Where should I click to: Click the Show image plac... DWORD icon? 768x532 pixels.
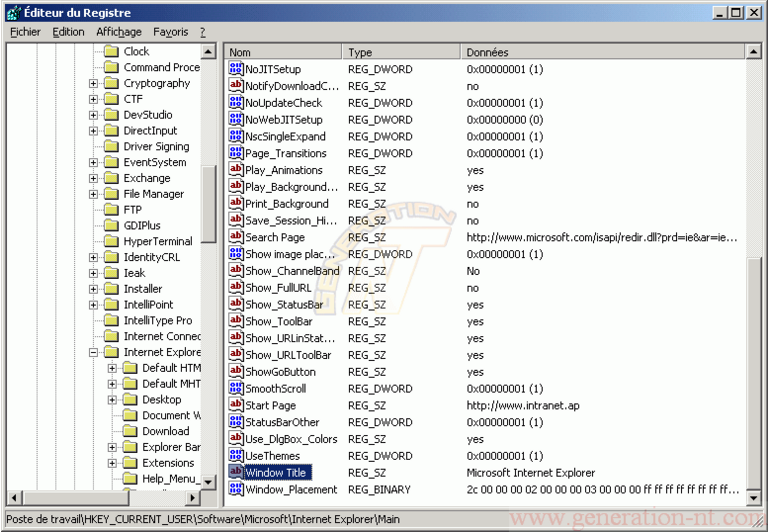coord(236,254)
